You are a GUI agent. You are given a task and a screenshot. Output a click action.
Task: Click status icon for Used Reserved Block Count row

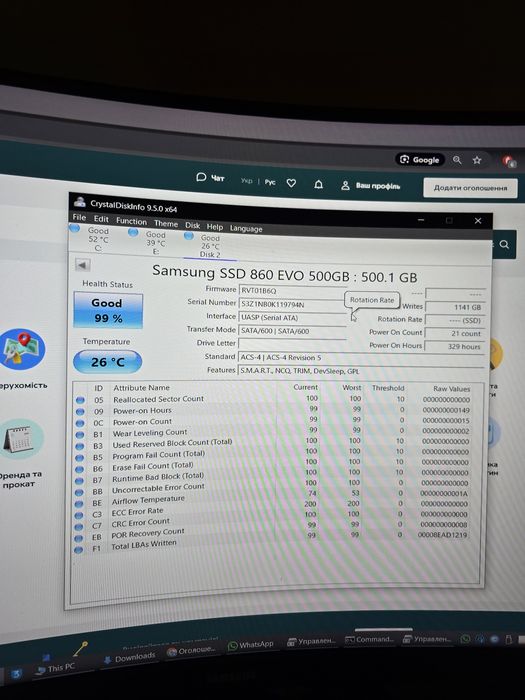tap(80, 446)
